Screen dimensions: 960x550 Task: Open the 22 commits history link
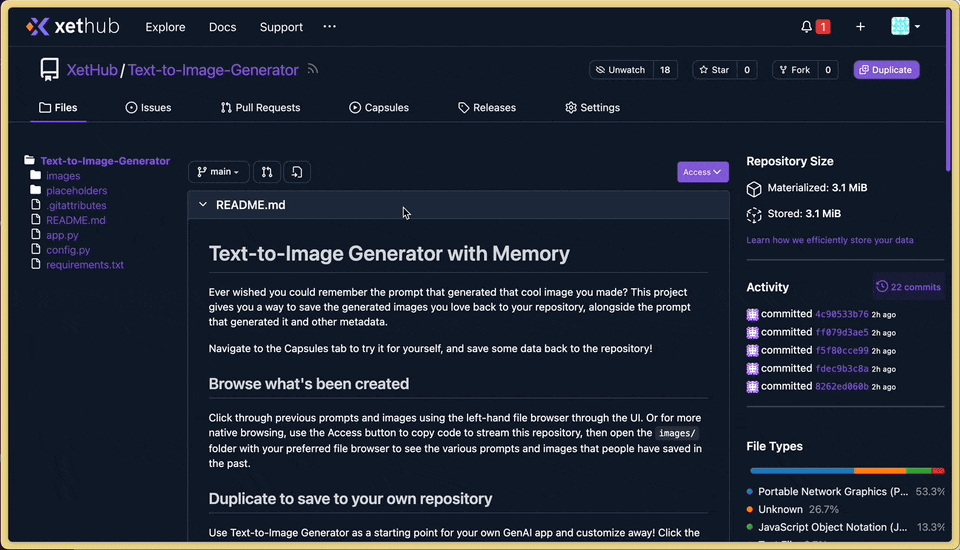908,287
